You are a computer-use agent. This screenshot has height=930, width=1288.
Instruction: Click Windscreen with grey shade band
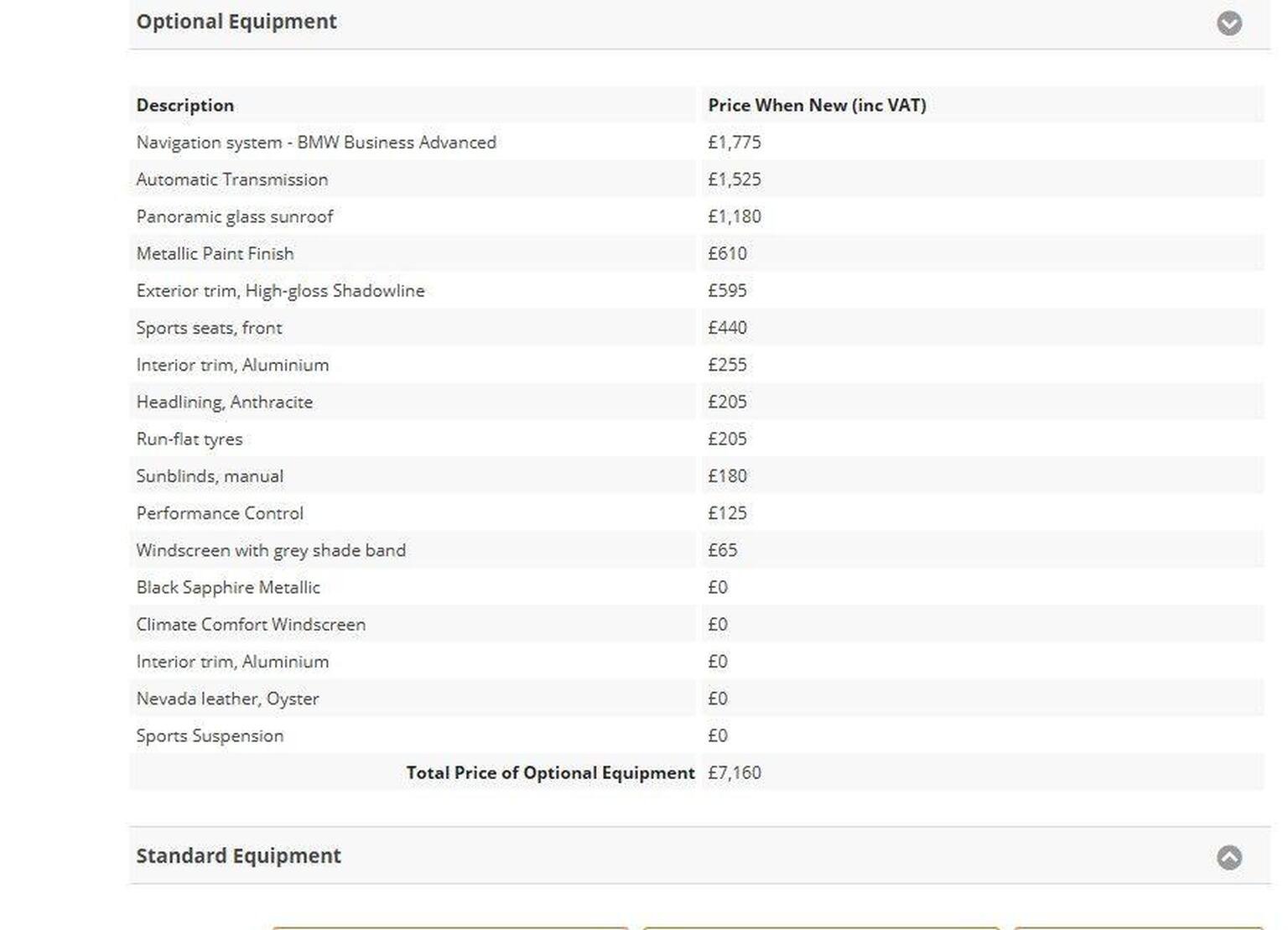271,550
